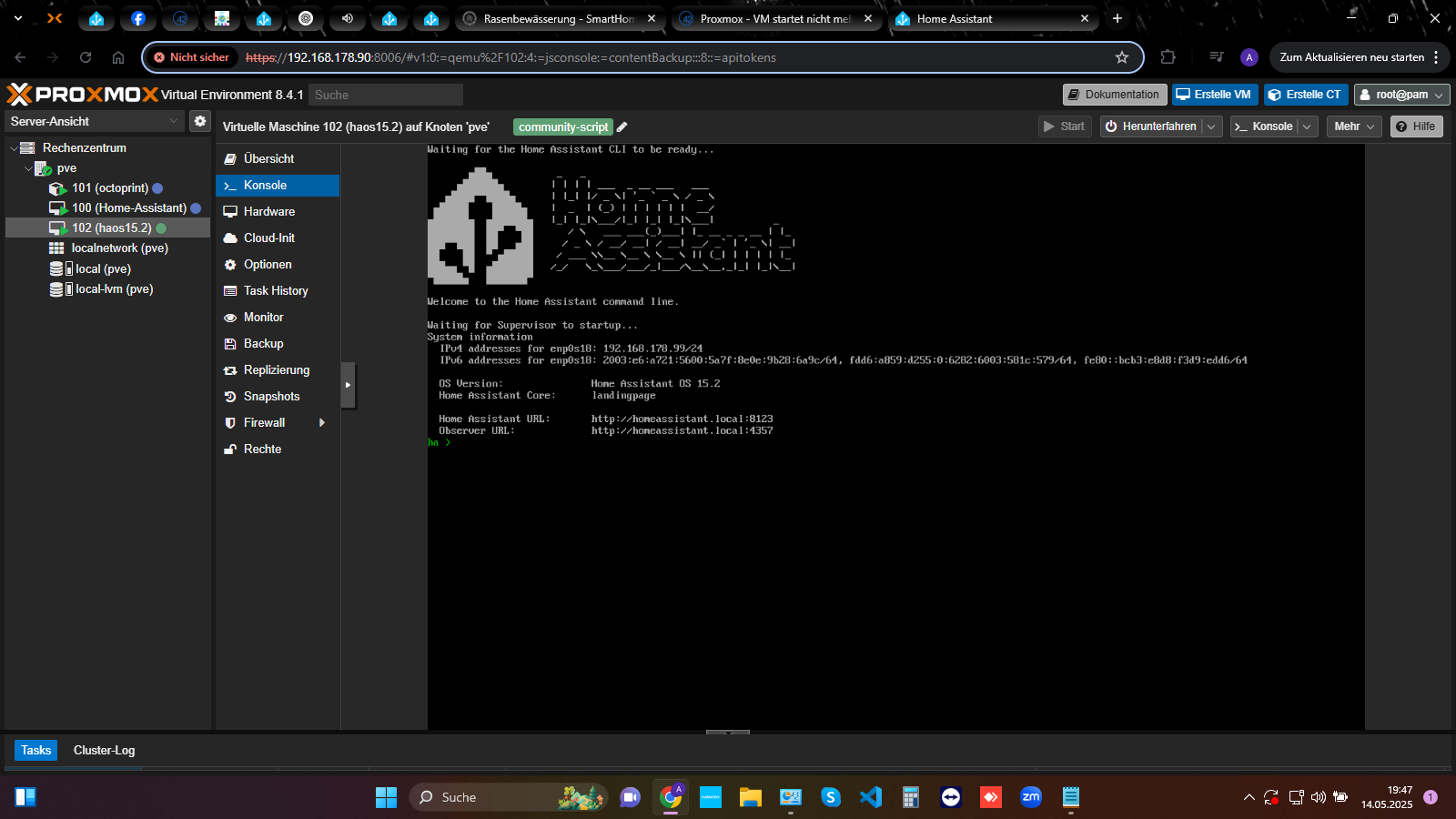
Task: Open the Windows Start menu
Action: (x=386, y=797)
